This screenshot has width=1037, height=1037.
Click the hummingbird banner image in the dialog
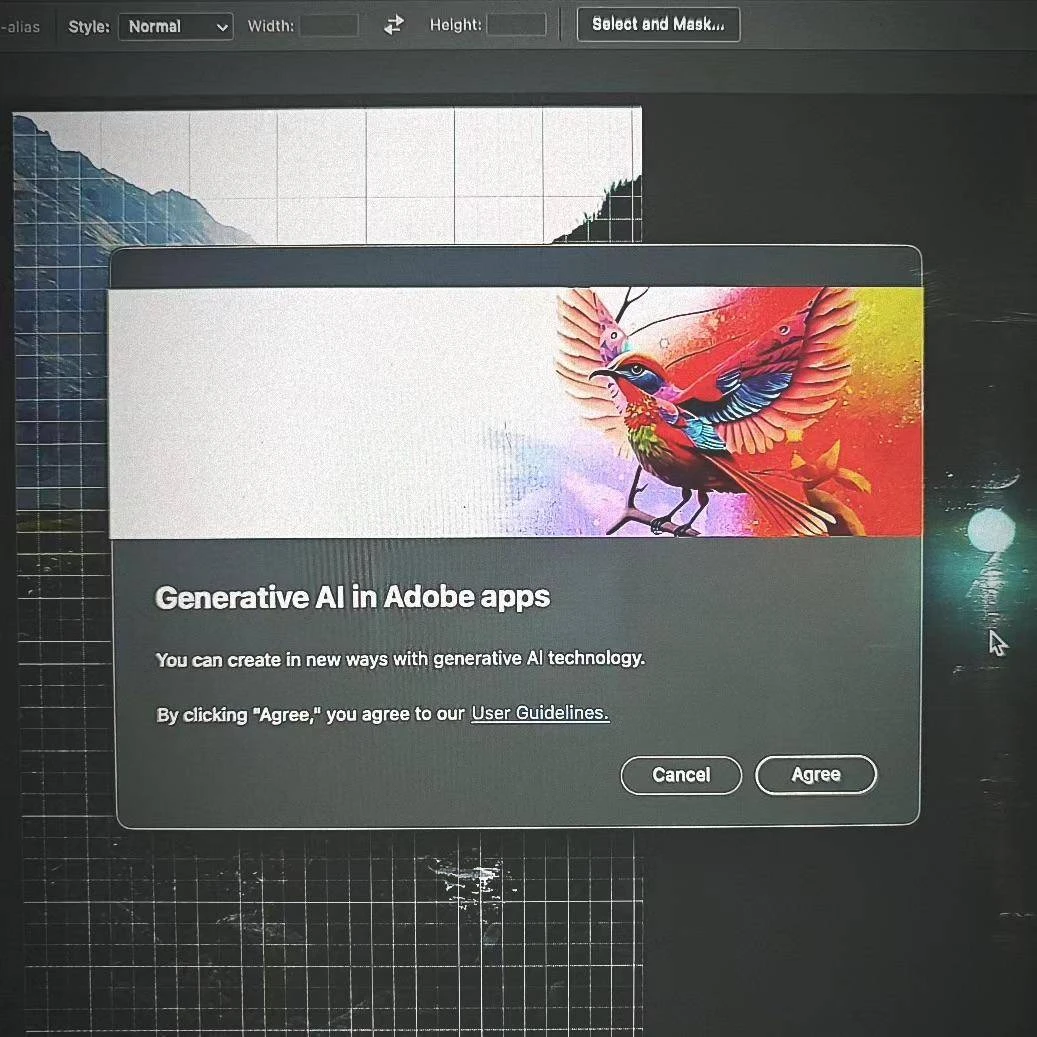tap(516, 412)
